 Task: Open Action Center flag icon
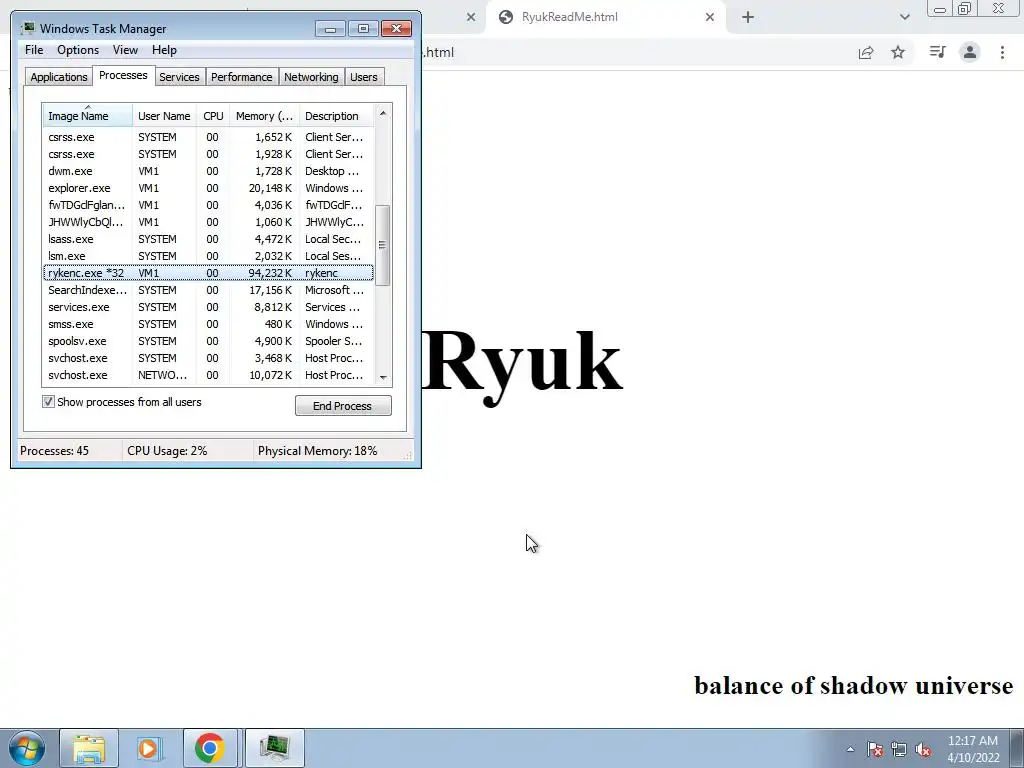pyautogui.click(x=875, y=749)
